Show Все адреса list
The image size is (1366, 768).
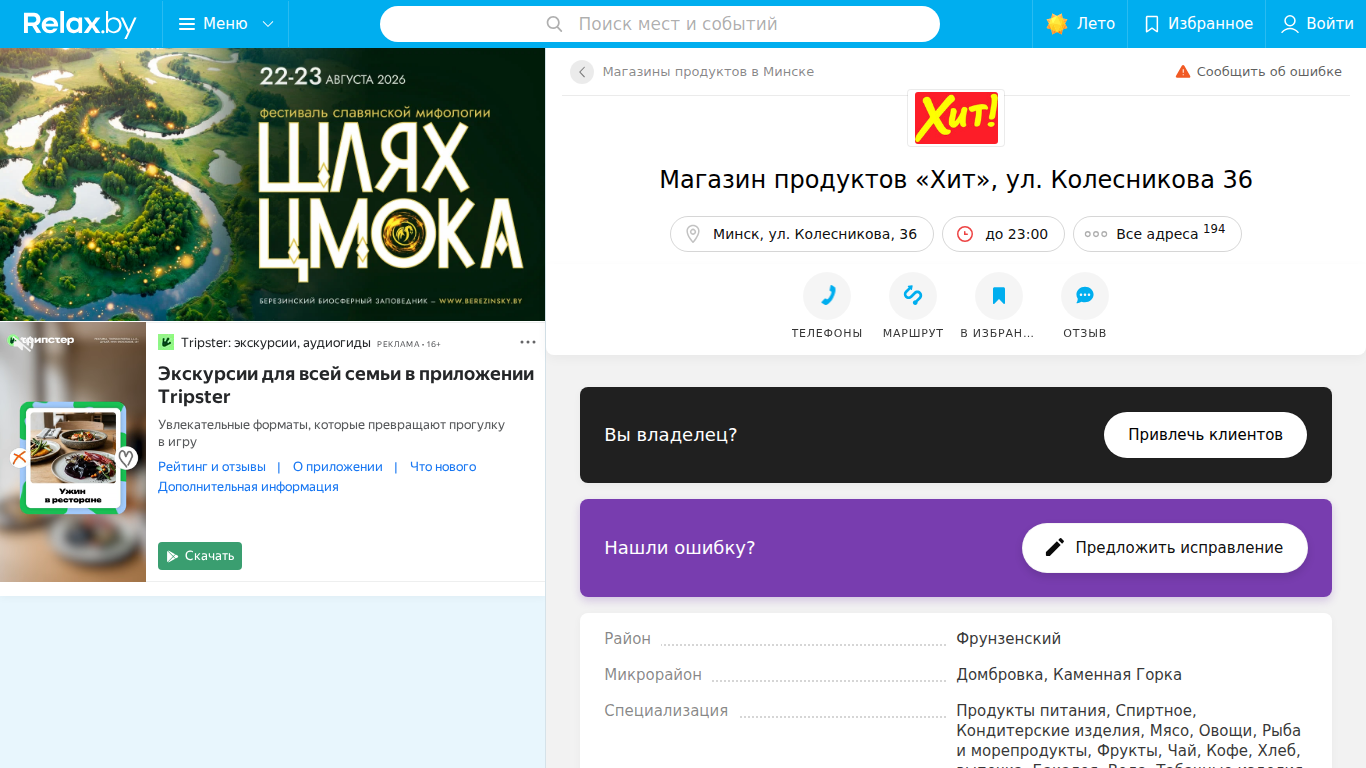point(1157,234)
